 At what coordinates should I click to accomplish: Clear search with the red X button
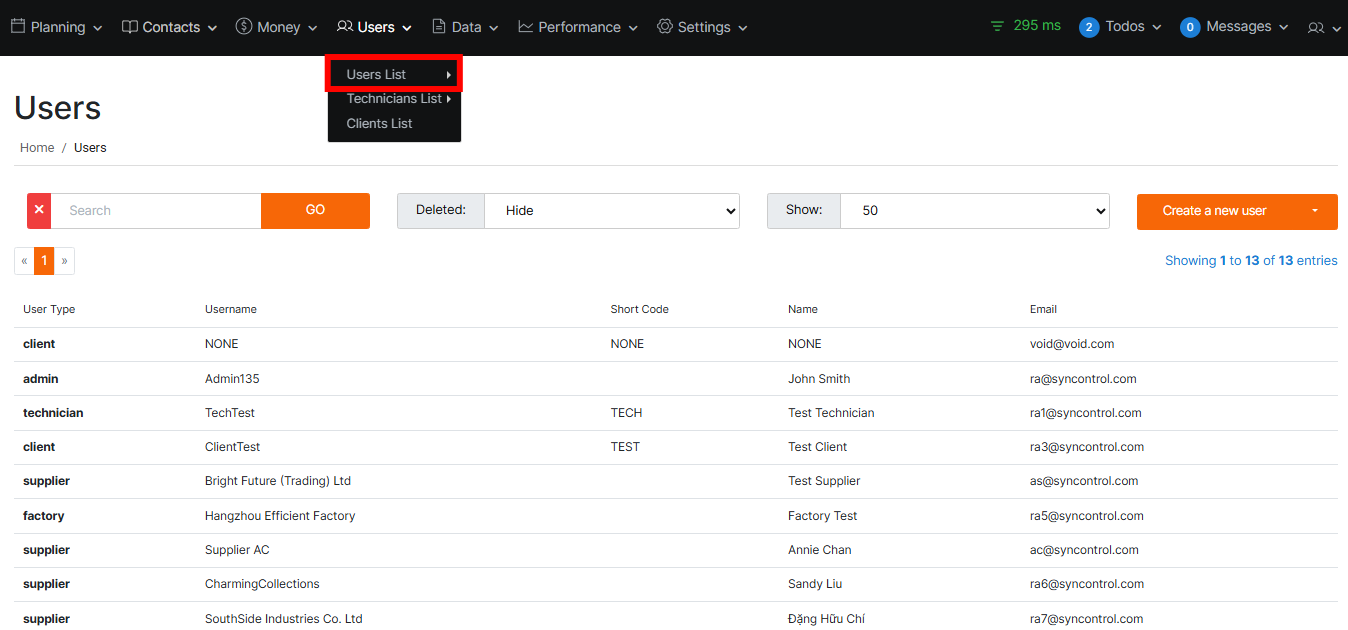pos(39,211)
